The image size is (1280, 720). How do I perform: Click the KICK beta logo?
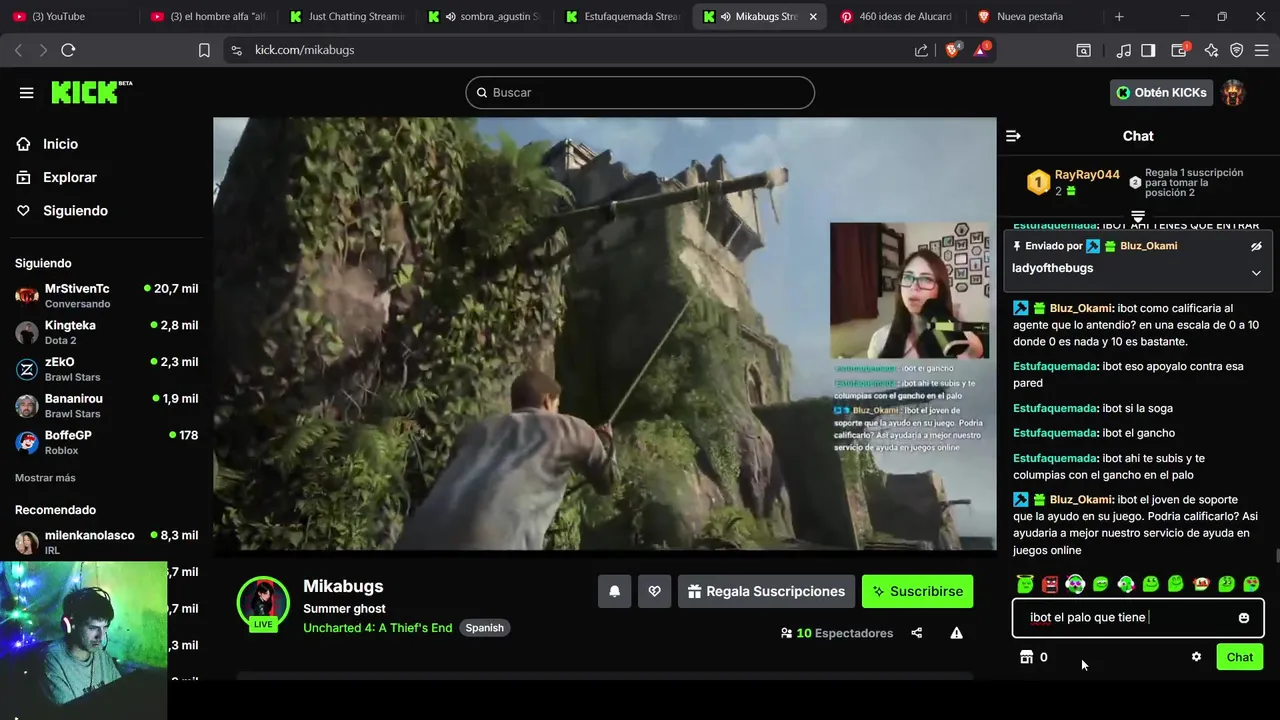(91, 92)
